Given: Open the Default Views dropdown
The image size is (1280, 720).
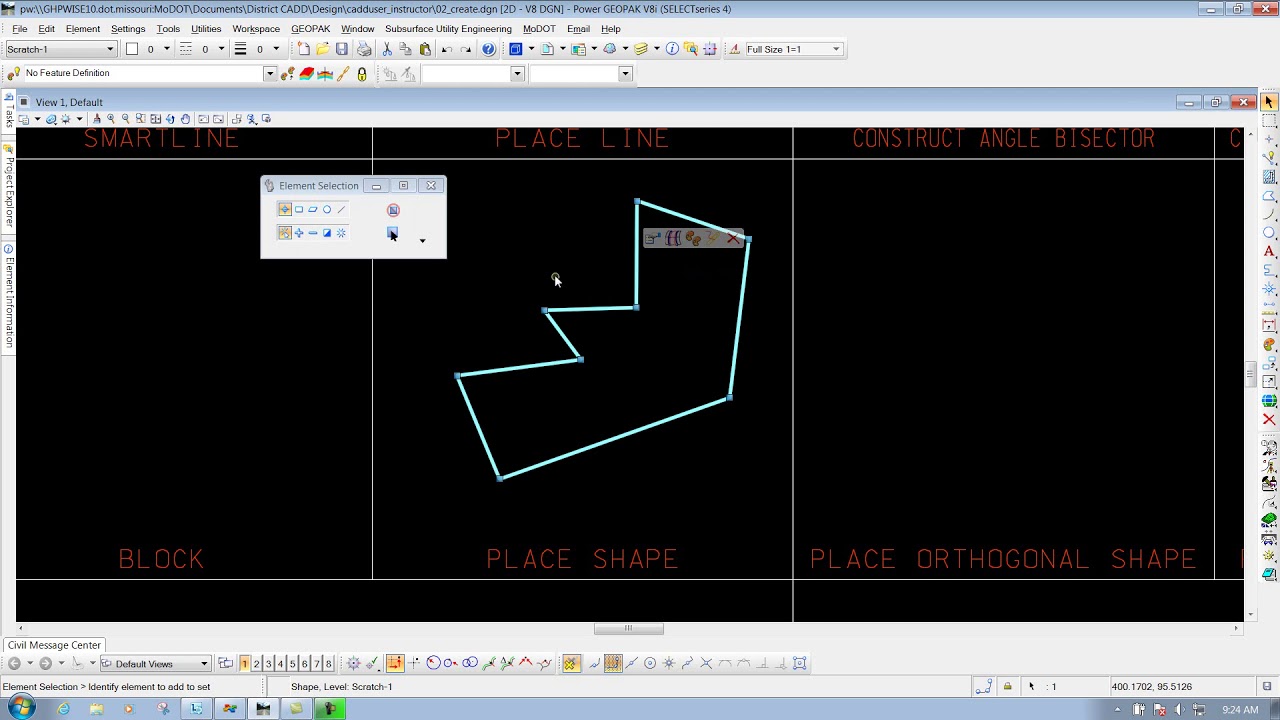Looking at the screenshot, I should point(155,664).
